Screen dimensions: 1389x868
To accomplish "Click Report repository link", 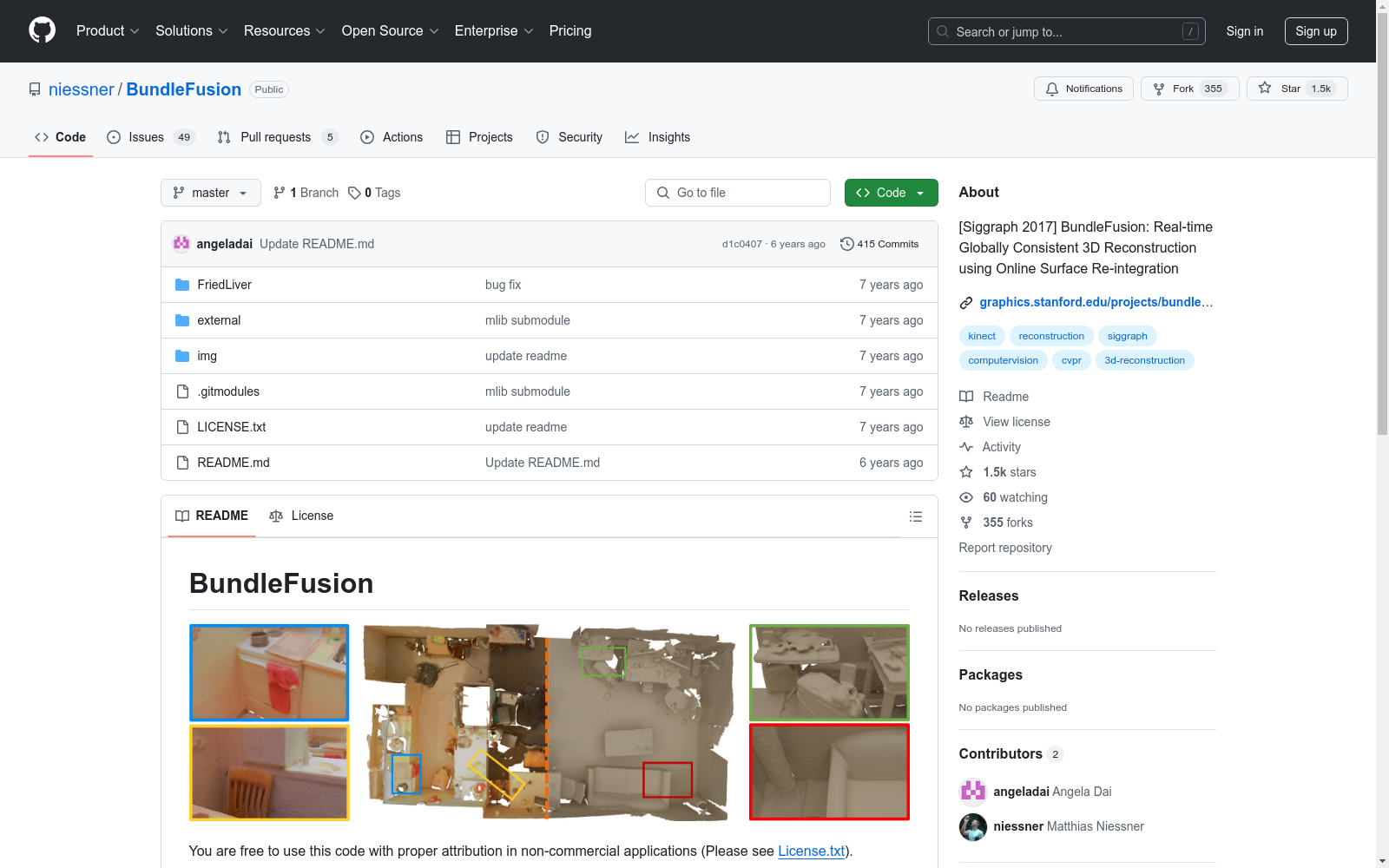I will (x=1005, y=548).
